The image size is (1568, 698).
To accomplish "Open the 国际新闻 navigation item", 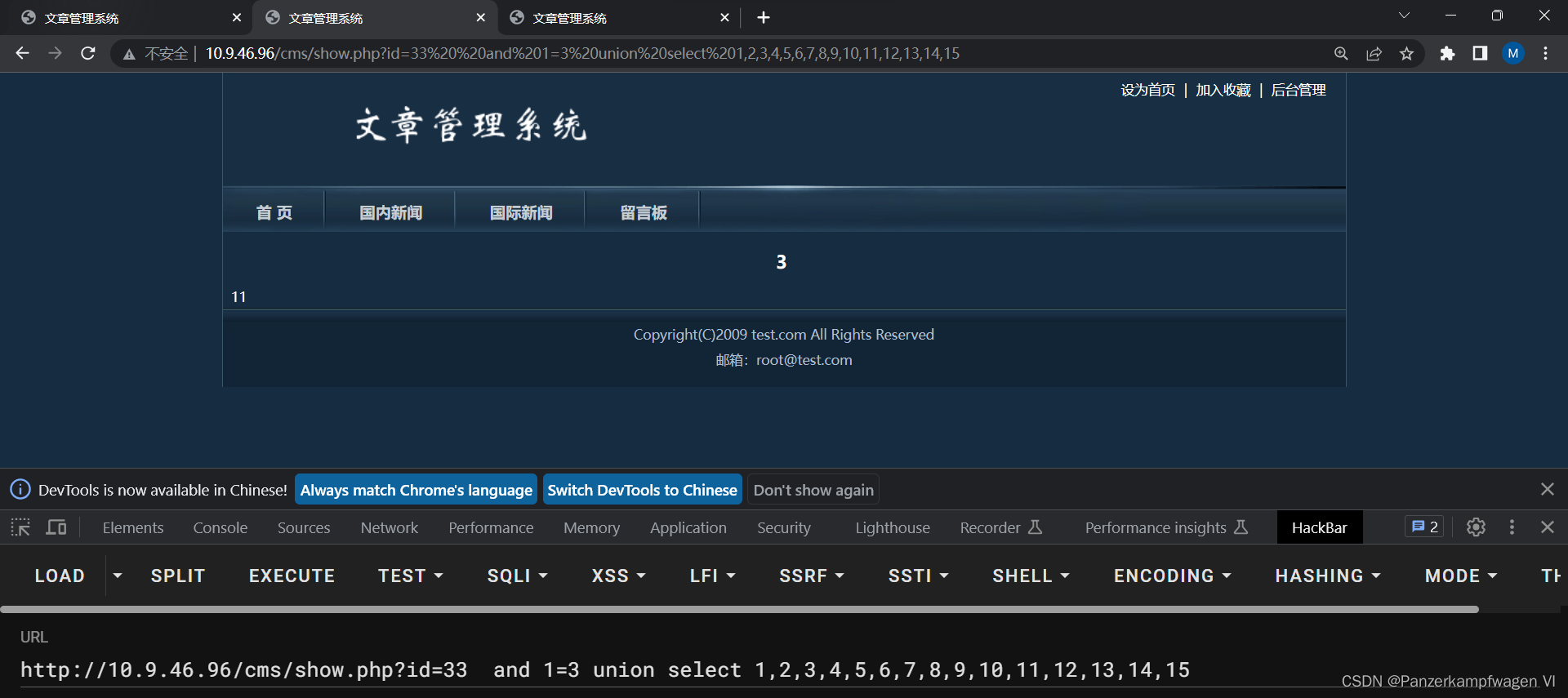I will tap(521, 212).
